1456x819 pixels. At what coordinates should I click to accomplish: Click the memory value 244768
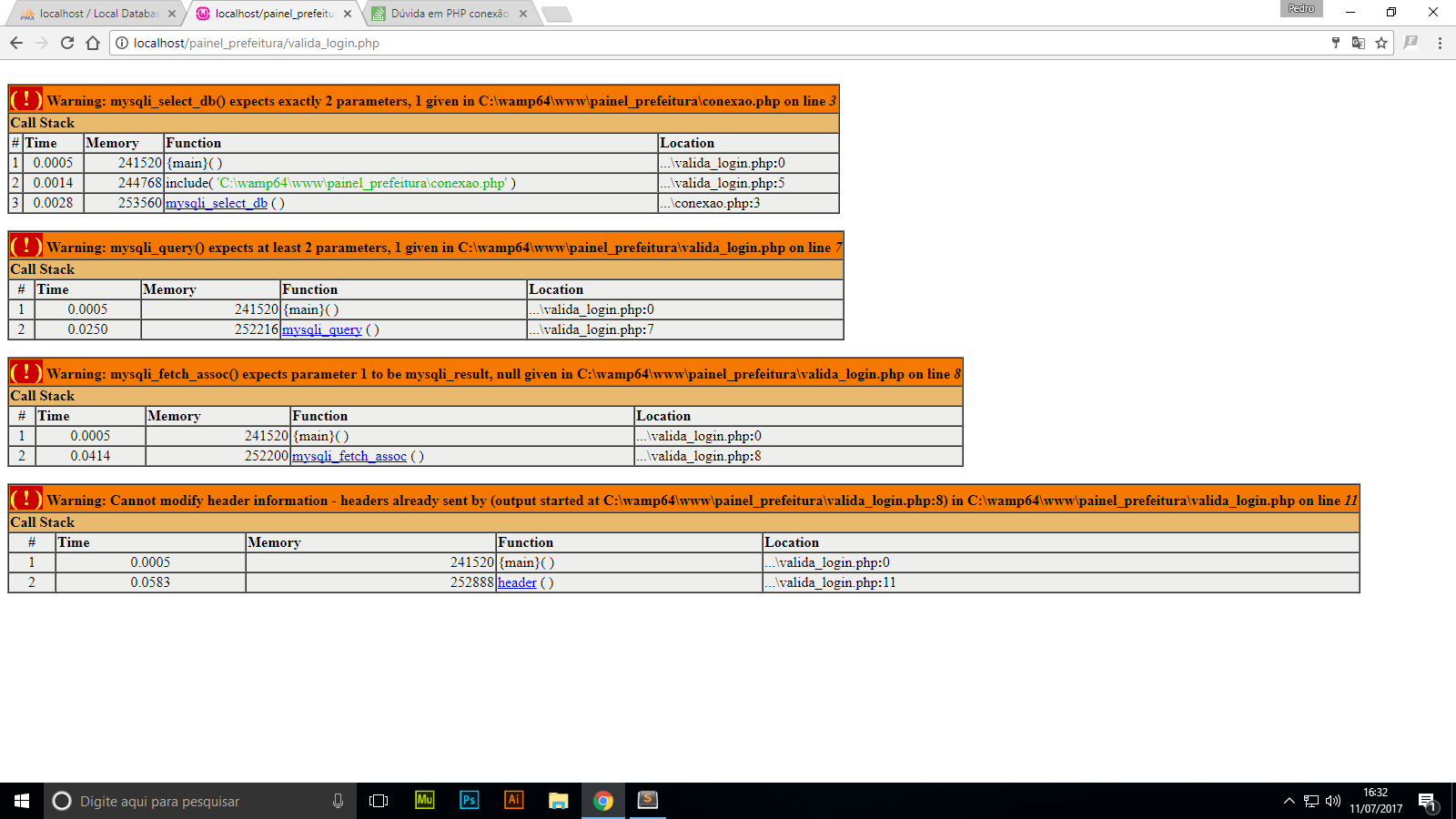(x=140, y=183)
